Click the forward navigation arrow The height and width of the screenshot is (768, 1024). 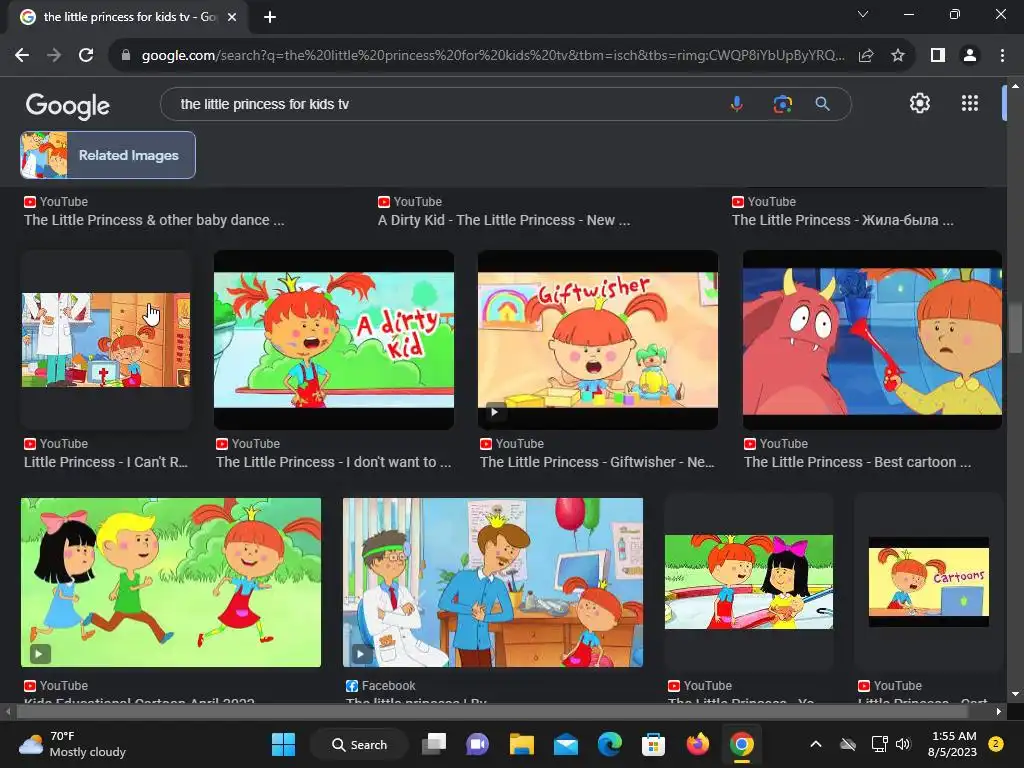point(54,56)
